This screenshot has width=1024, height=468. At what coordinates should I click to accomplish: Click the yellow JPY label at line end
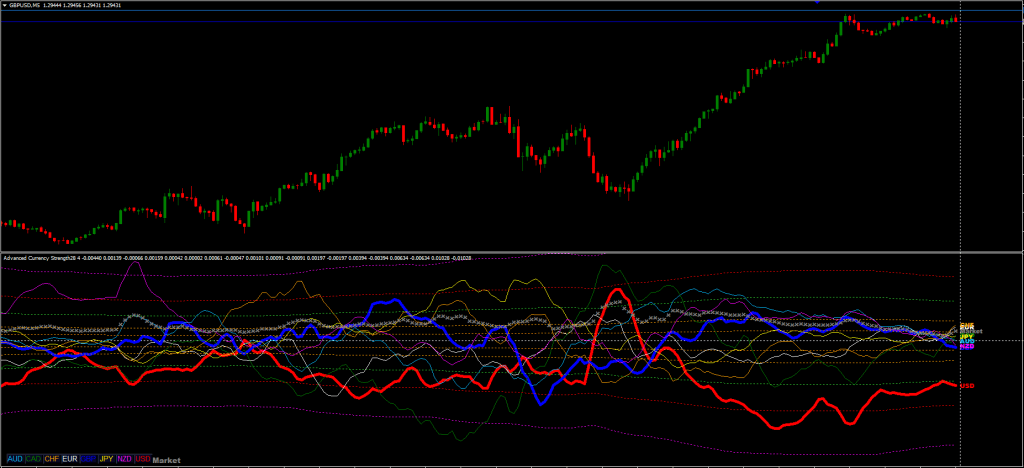pyautogui.click(x=967, y=336)
